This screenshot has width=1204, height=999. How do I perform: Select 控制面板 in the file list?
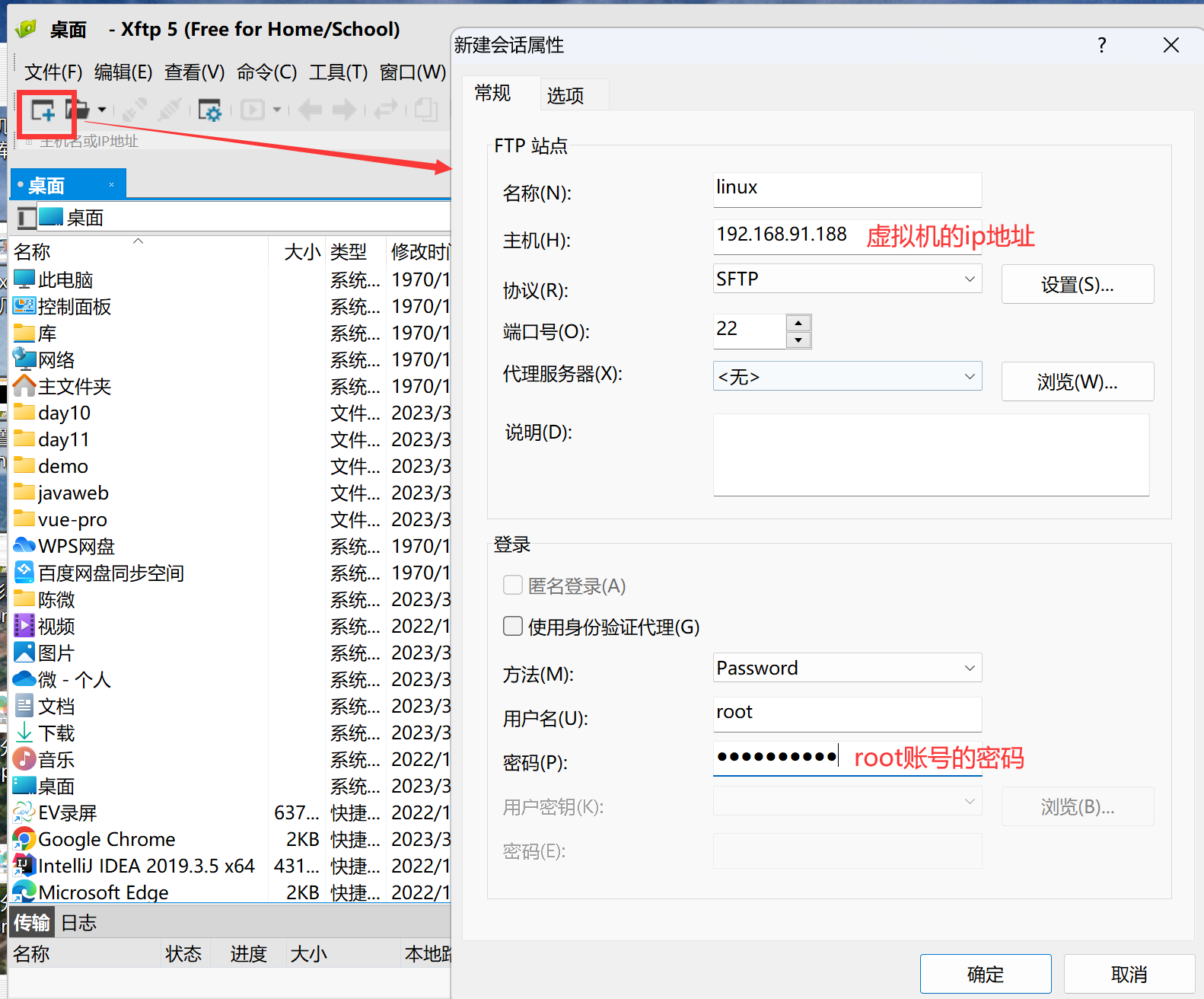pyautogui.click(x=62, y=306)
